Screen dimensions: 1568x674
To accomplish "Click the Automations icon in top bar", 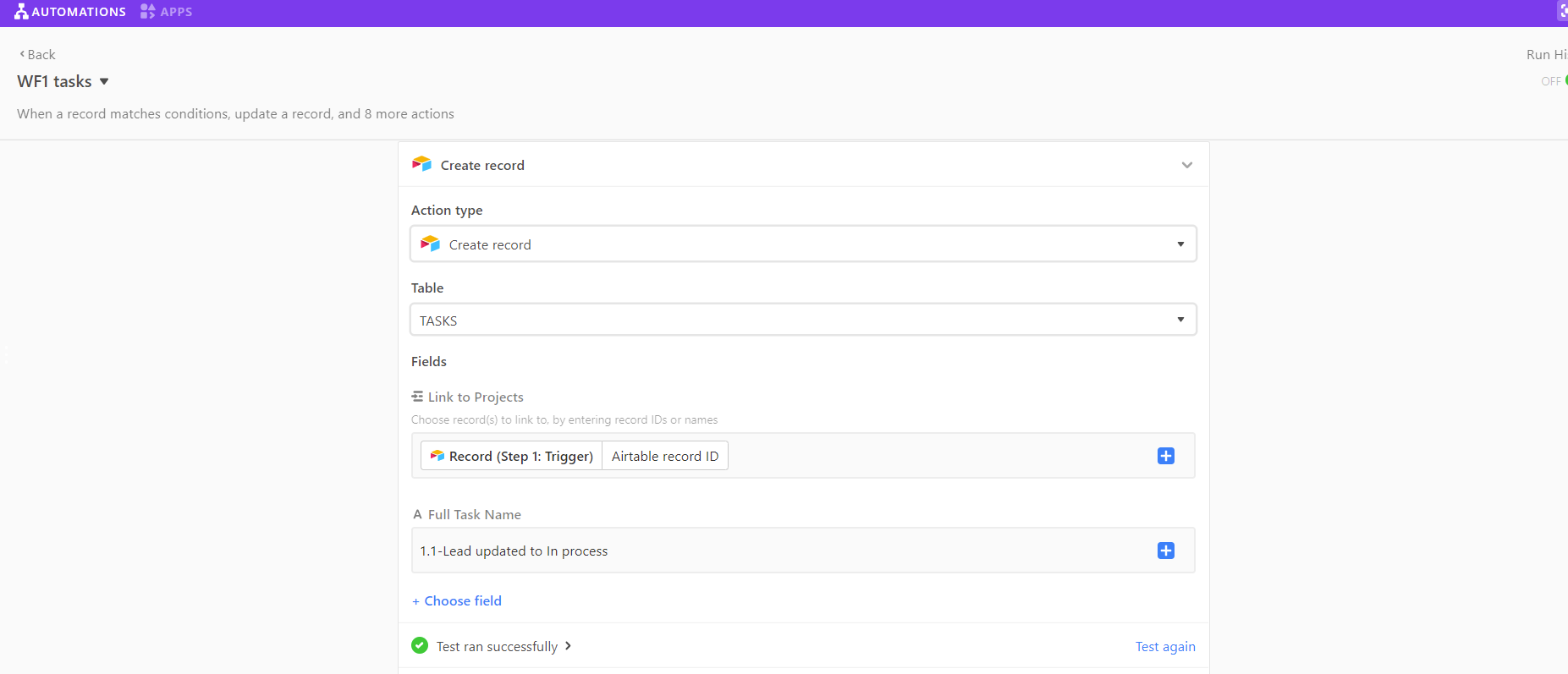I will [x=21, y=12].
